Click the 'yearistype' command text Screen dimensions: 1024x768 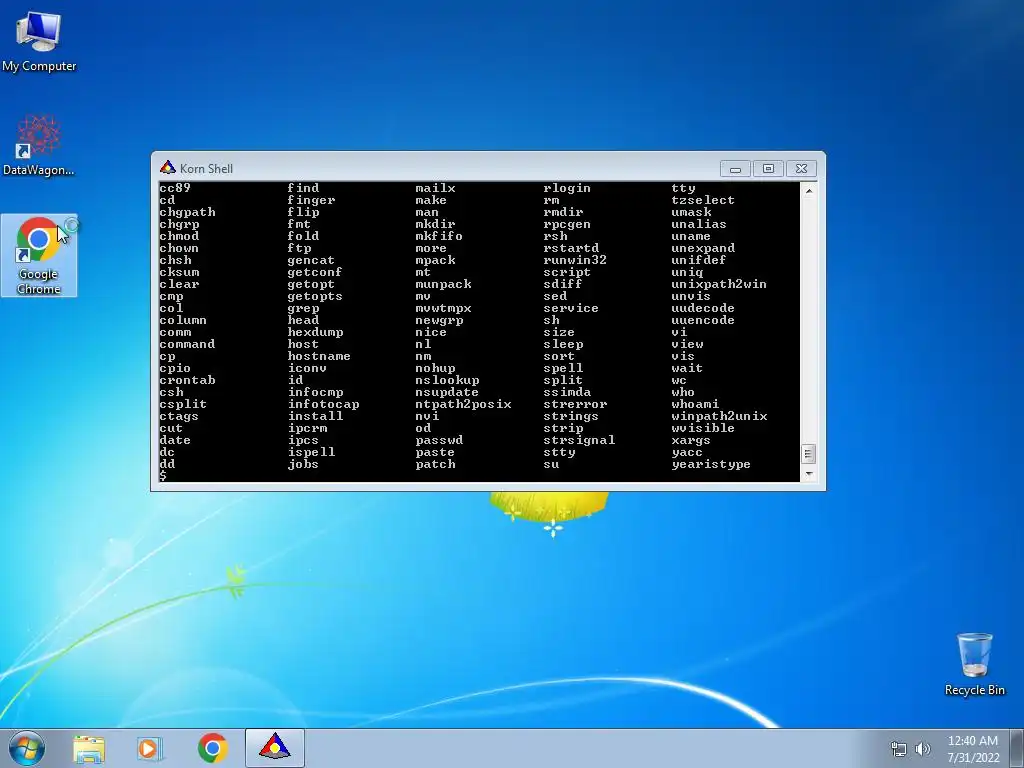pyautogui.click(x=711, y=464)
